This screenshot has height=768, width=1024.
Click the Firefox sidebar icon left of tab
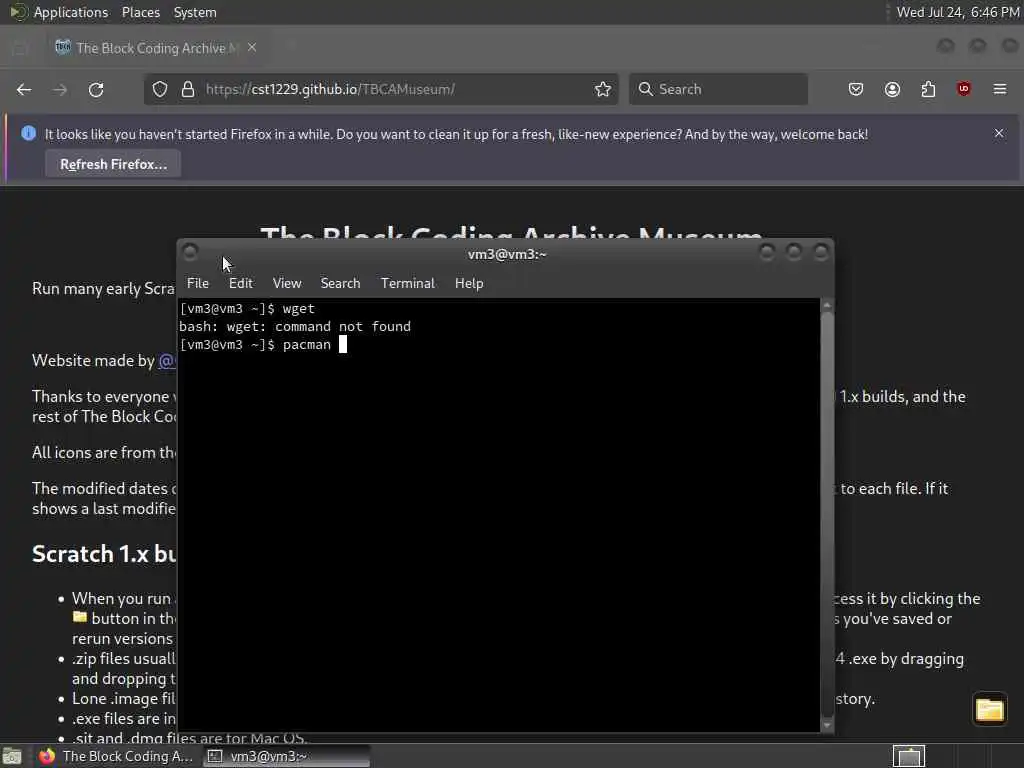[20, 48]
